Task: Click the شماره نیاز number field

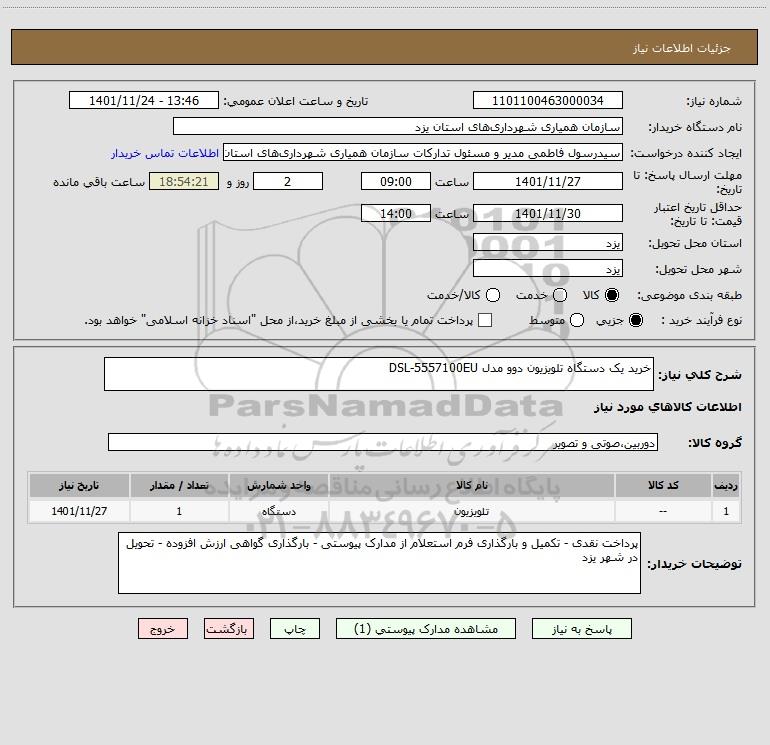Action: [548, 100]
